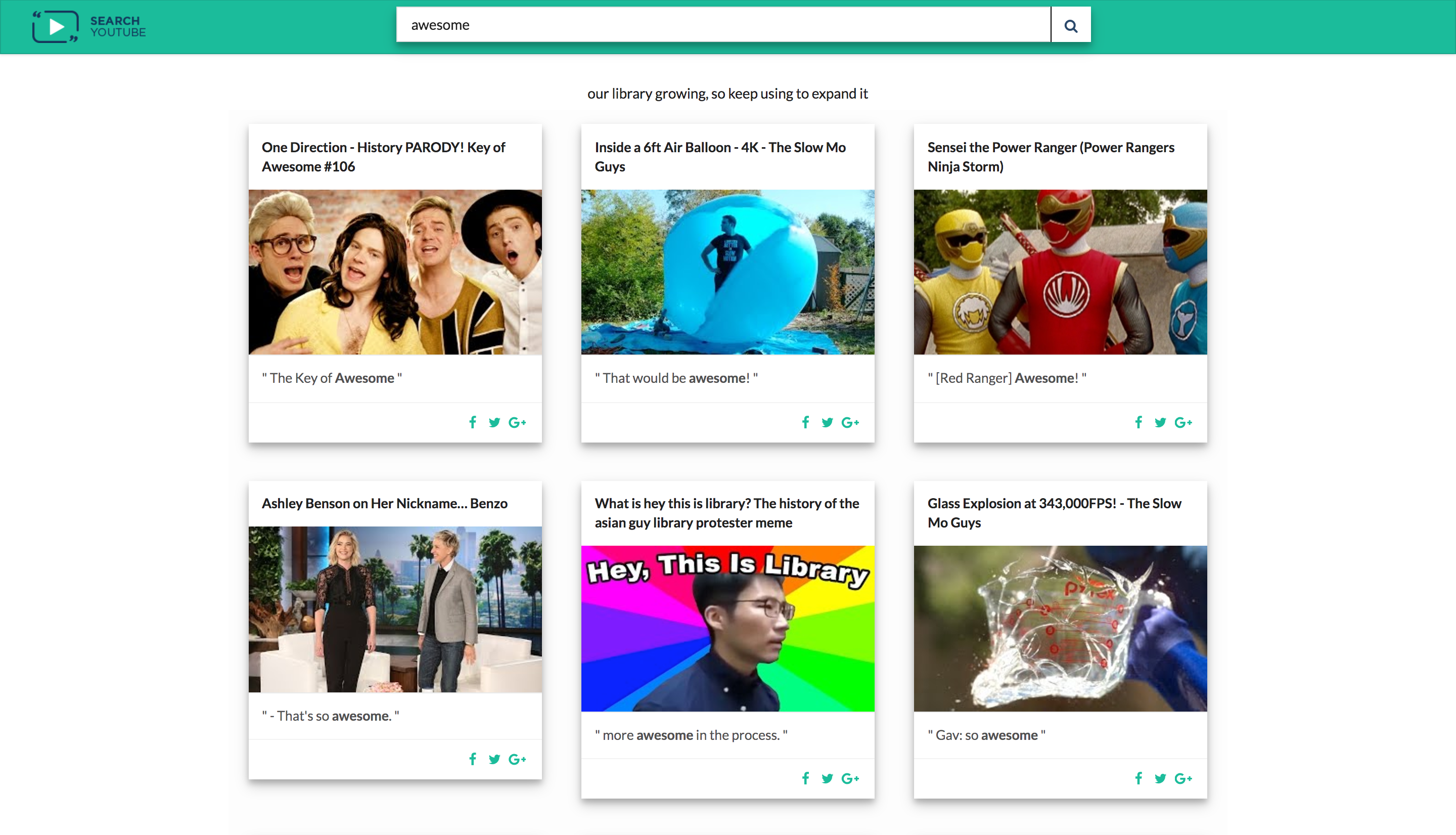1456x835 pixels.
Task: Share the Power Ranger video on Twitter
Action: [x=1160, y=422]
